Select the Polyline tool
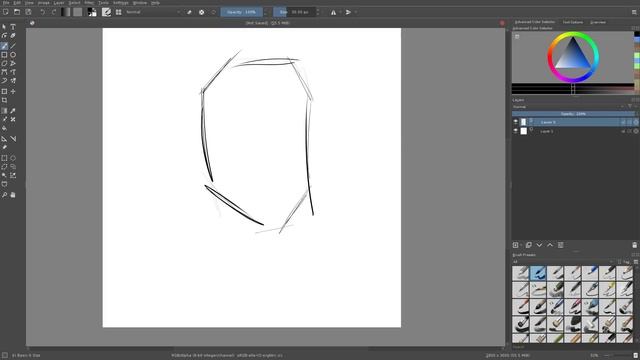 [13, 63]
